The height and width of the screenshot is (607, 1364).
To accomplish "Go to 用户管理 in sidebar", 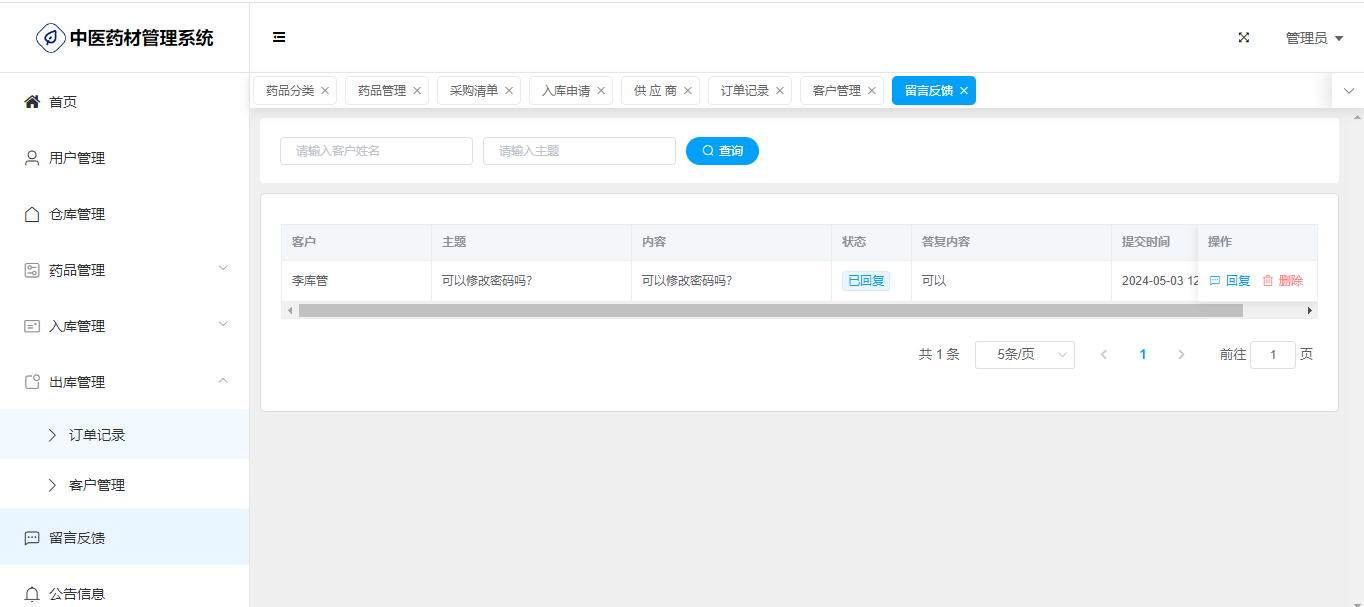I will tap(77, 158).
